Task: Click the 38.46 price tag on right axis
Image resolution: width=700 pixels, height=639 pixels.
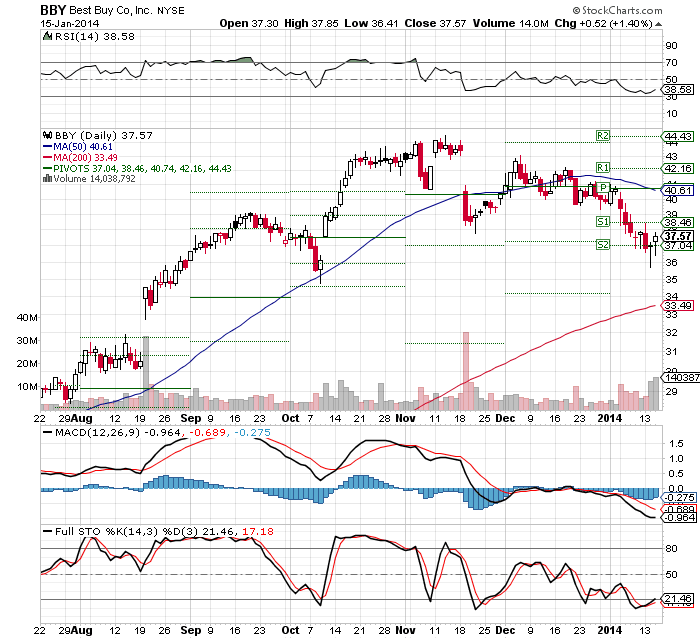Action: pyautogui.click(x=678, y=222)
